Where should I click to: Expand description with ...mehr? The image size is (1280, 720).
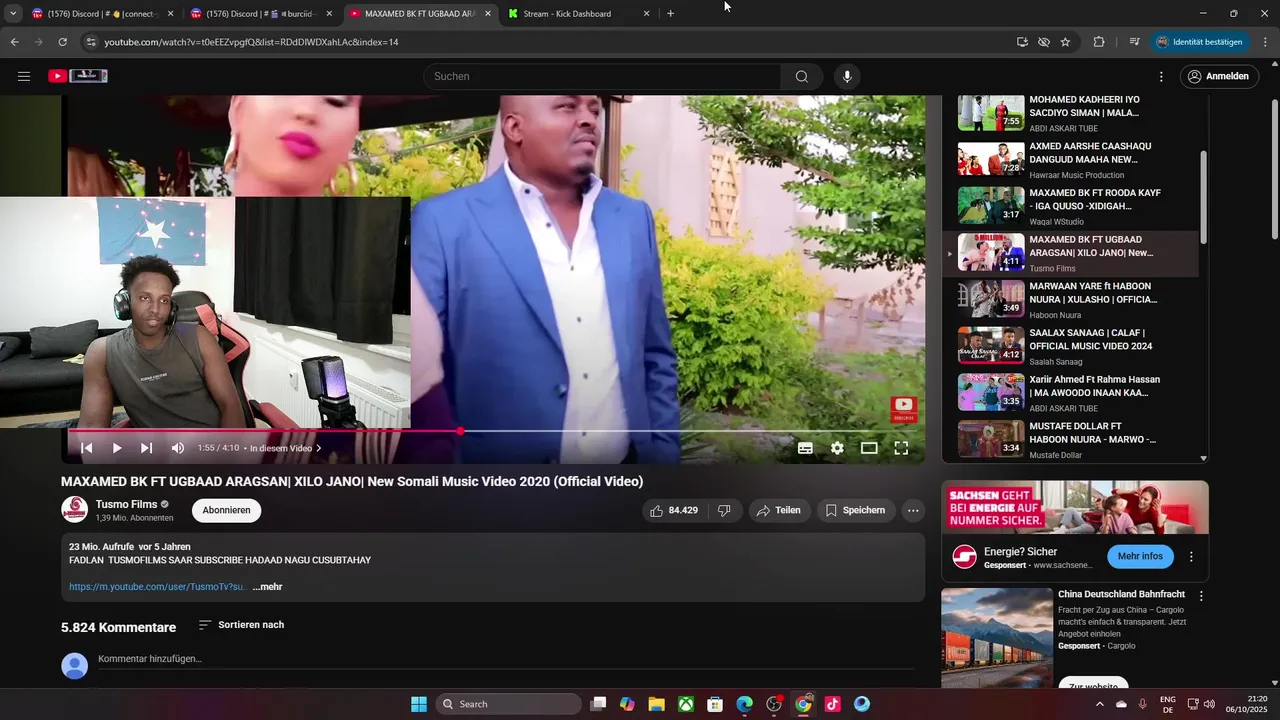pyautogui.click(x=267, y=587)
